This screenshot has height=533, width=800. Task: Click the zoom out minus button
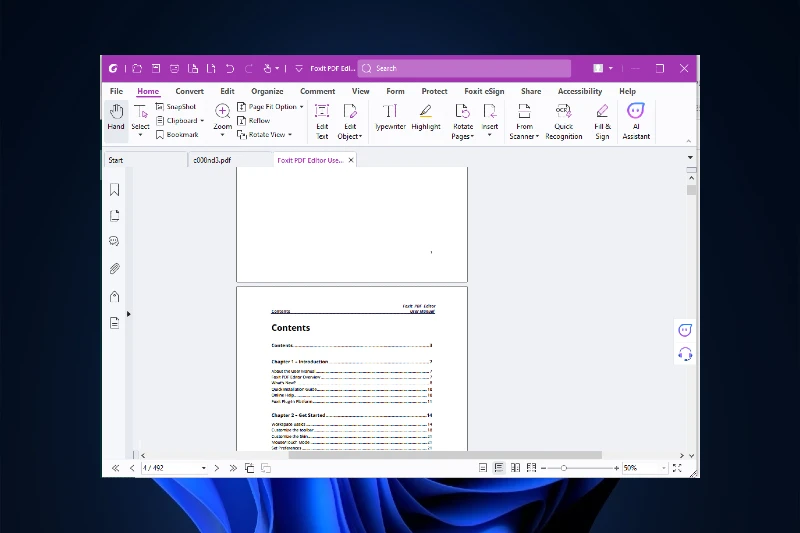click(x=543, y=468)
